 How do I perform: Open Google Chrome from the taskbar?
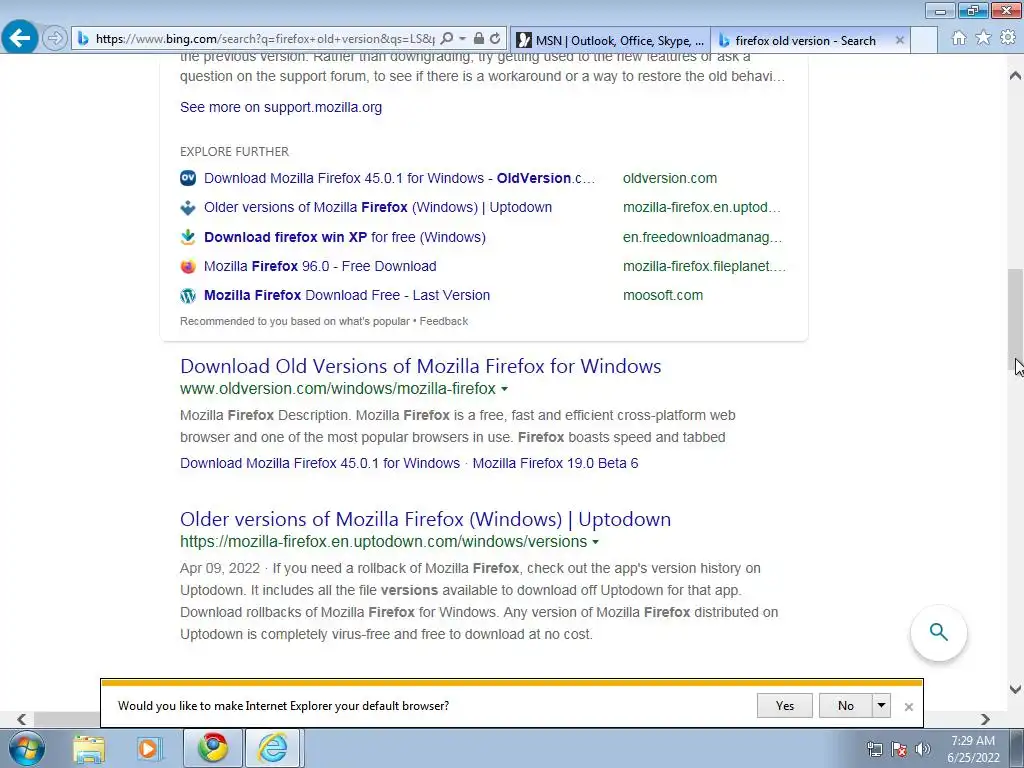[213, 748]
